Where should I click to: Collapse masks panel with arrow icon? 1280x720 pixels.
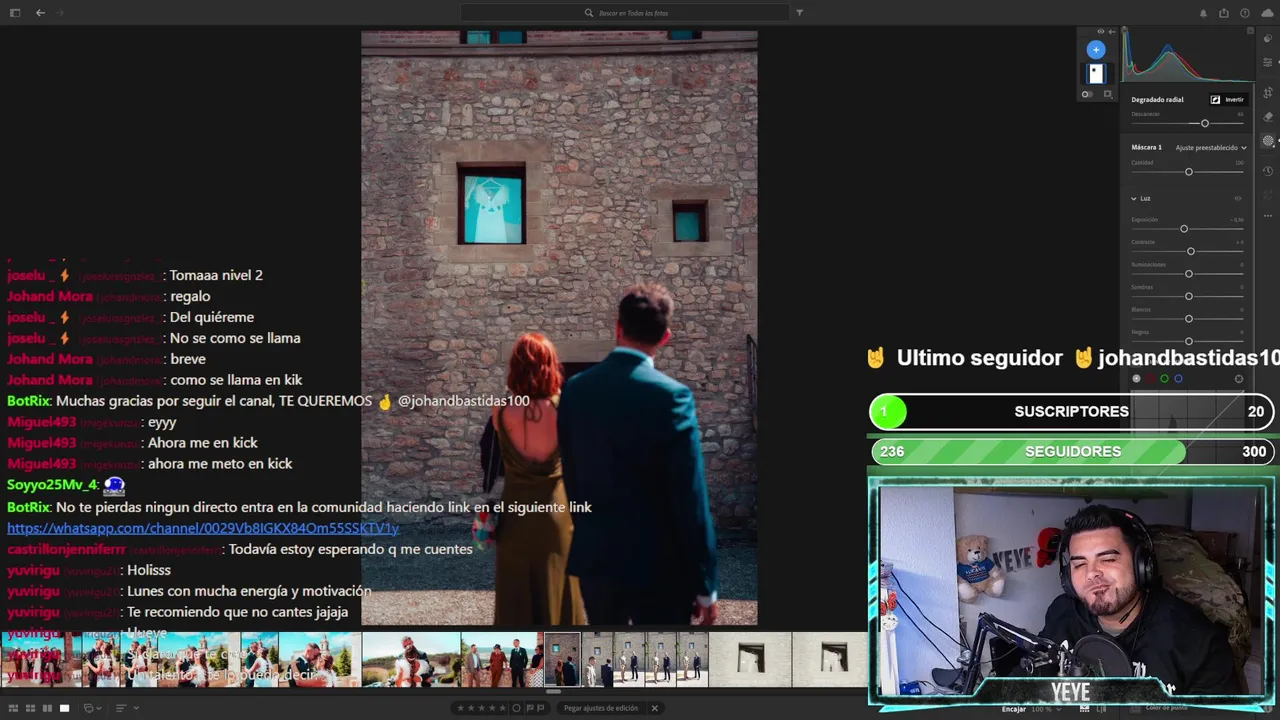coord(1112,32)
